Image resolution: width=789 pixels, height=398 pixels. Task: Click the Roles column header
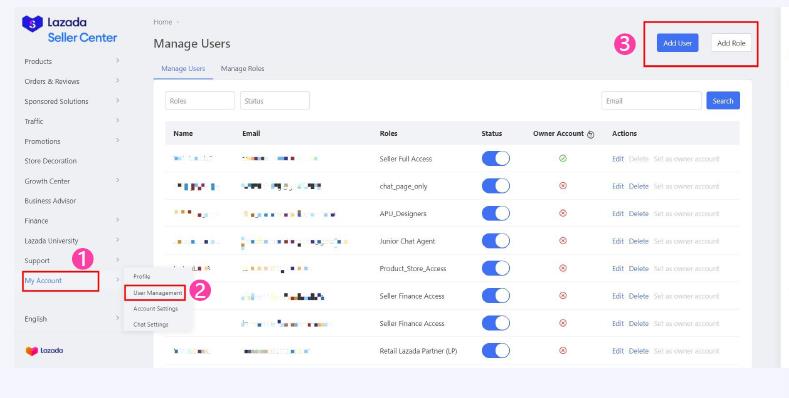pyautogui.click(x=388, y=133)
